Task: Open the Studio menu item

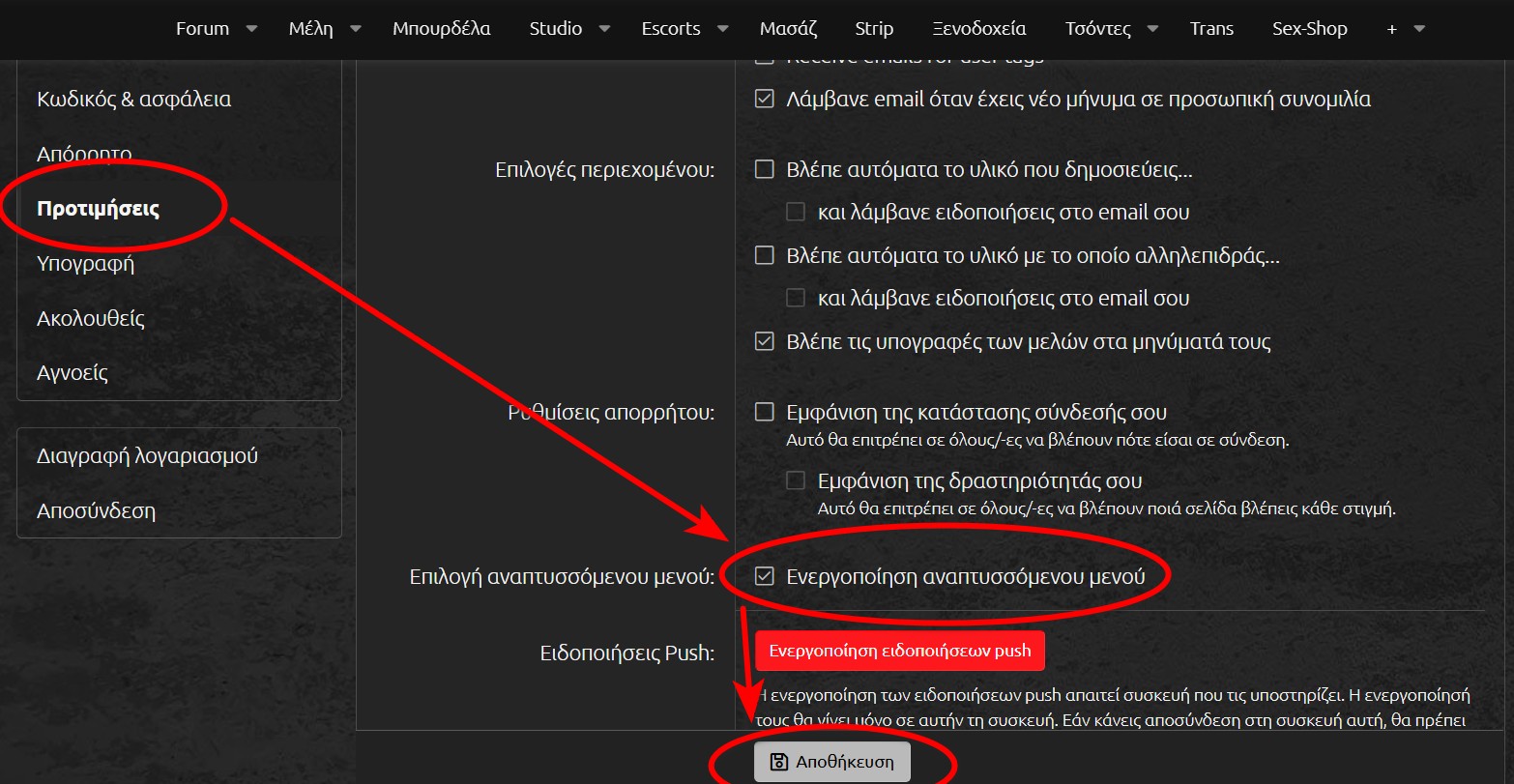Action: pos(556,29)
